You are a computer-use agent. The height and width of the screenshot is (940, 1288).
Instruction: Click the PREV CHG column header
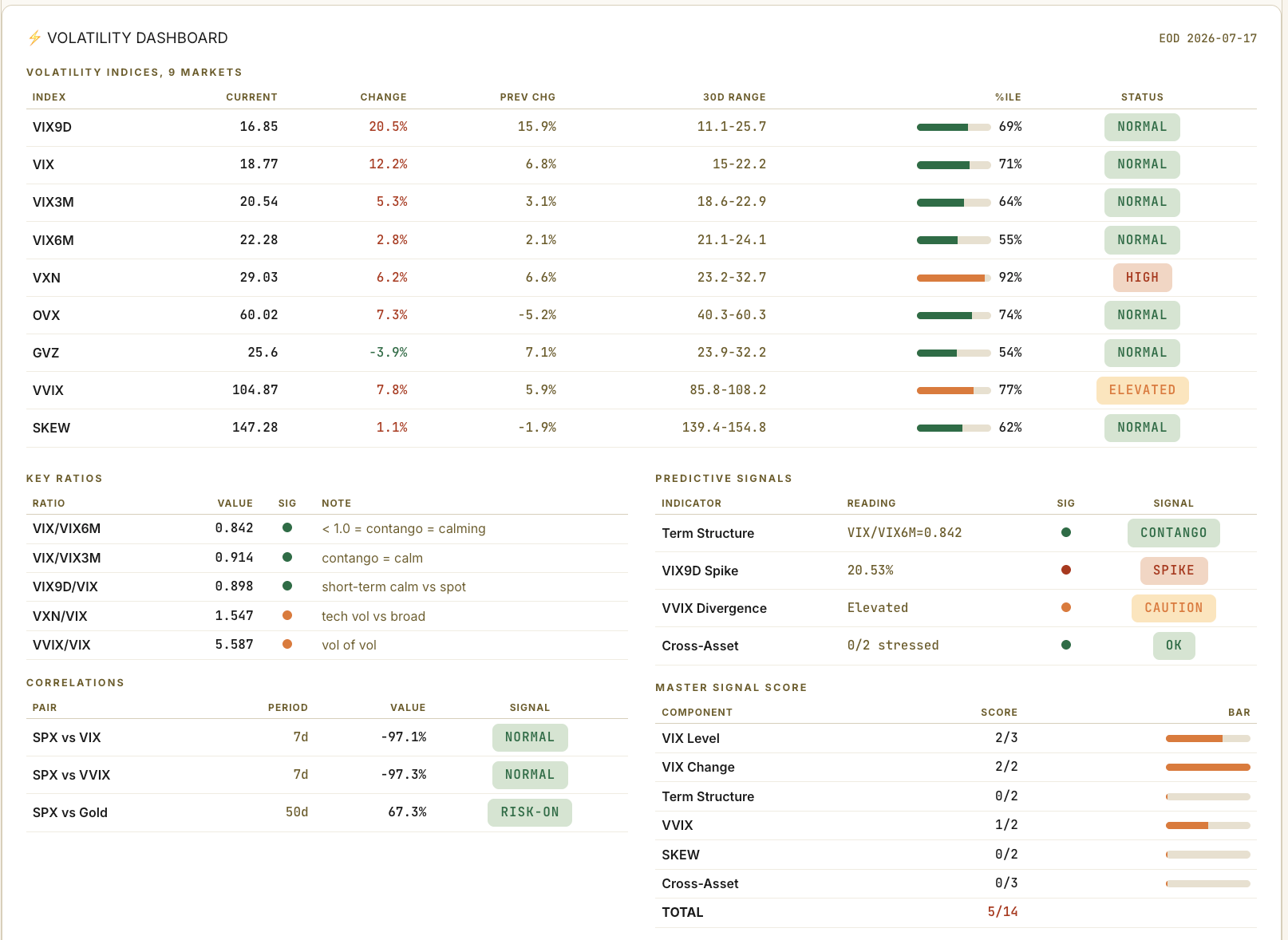pyautogui.click(x=527, y=97)
